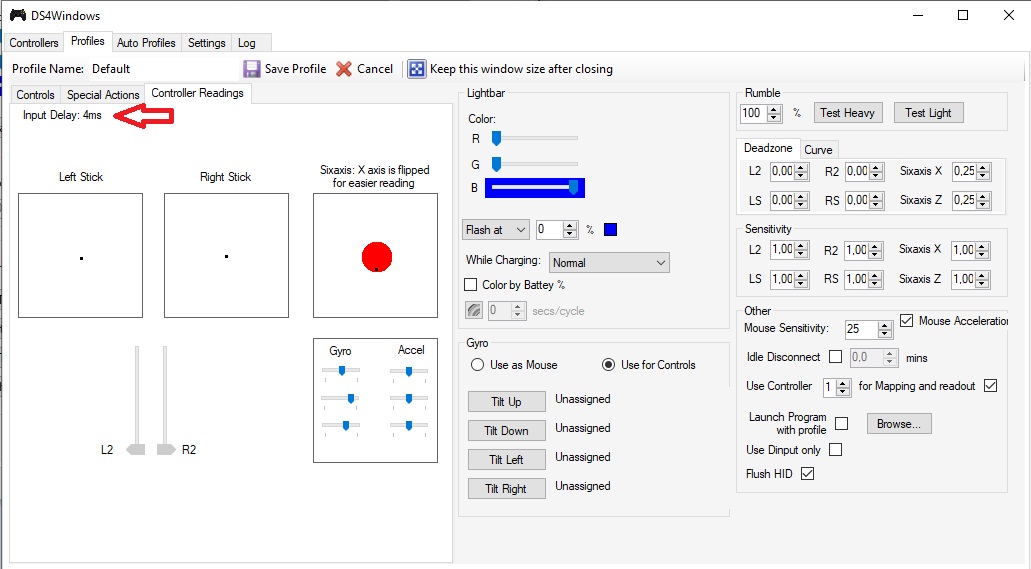The image size is (1031, 569).
Task: Click the DS4Windows gamepad title icon
Action: [18, 15]
